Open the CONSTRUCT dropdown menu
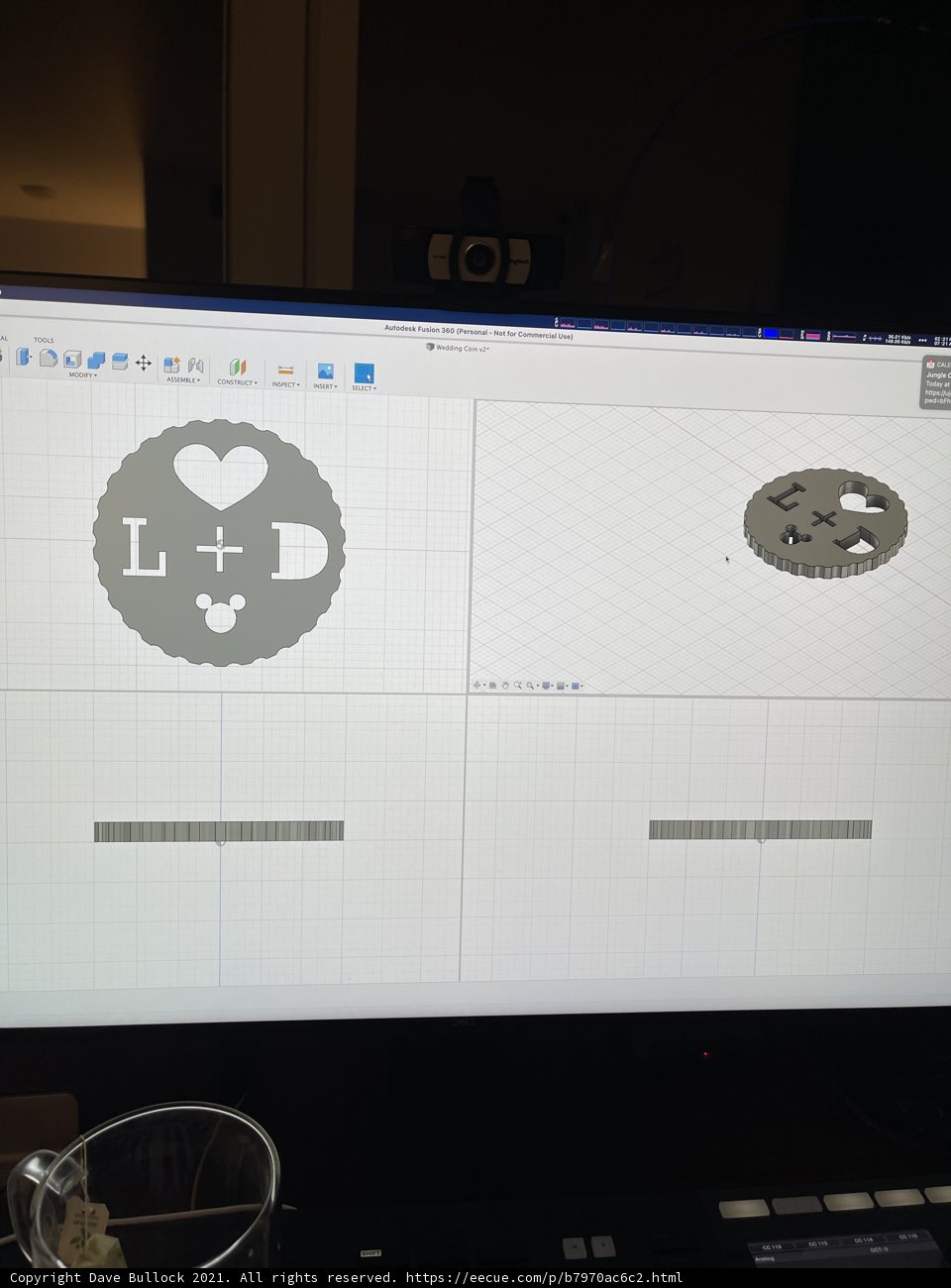 click(238, 381)
